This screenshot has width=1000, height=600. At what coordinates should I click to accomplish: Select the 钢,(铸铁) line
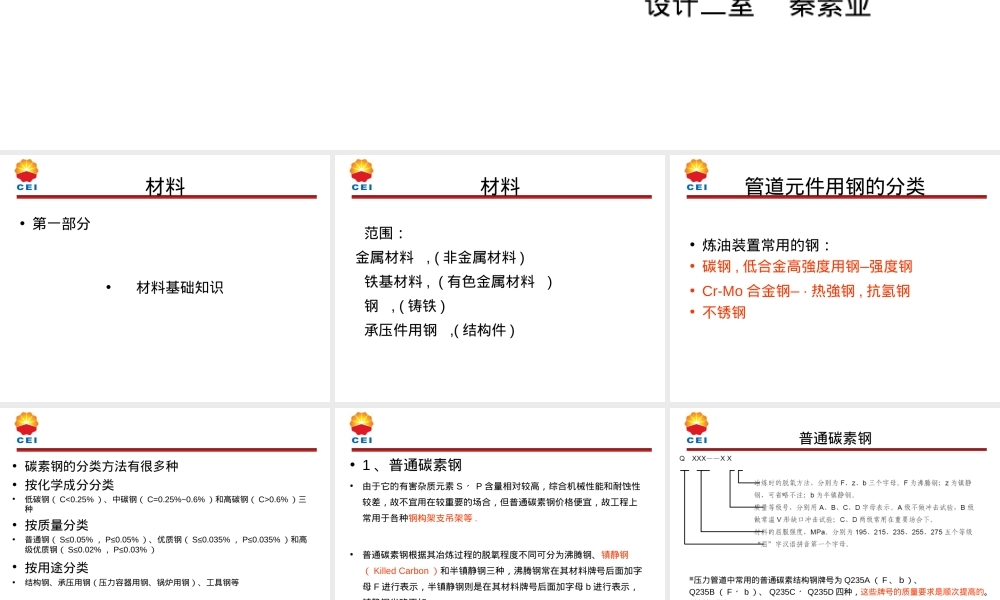point(405,306)
